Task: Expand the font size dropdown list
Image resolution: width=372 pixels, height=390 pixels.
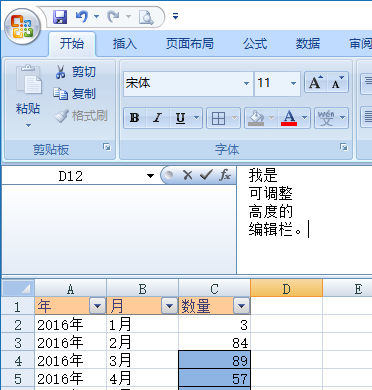Action: pos(293,83)
